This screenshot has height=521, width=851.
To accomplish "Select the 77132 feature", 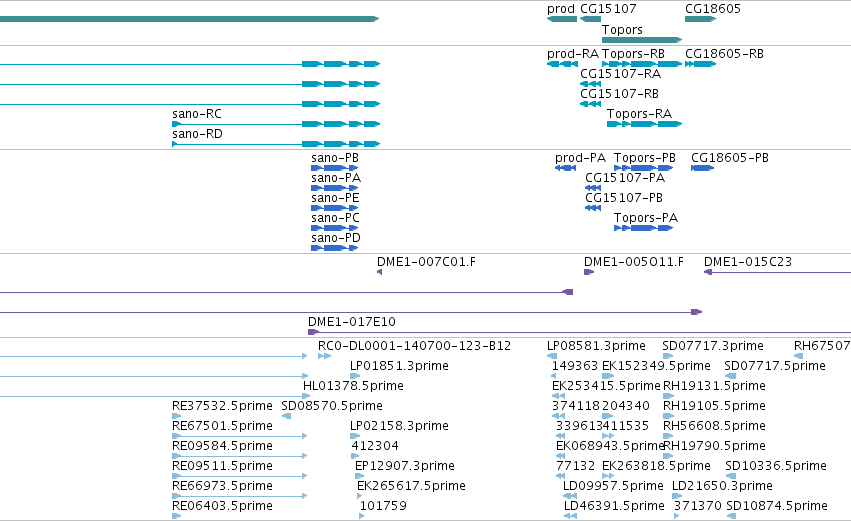I will [x=561, y=477].
